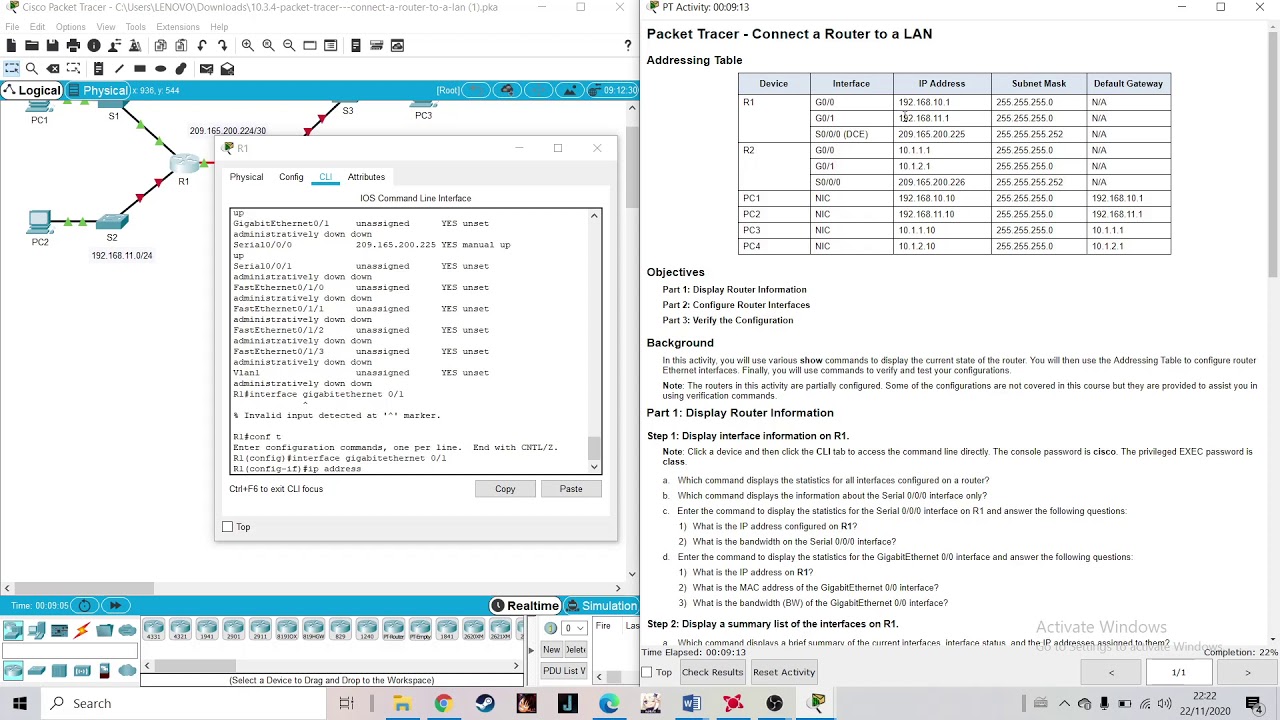
Task: Click the New scenario button
Action: tap(552, 650)
